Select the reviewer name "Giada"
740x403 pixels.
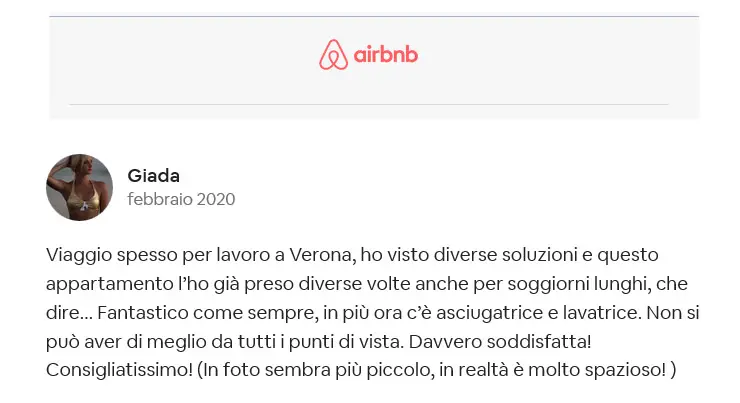153,176
